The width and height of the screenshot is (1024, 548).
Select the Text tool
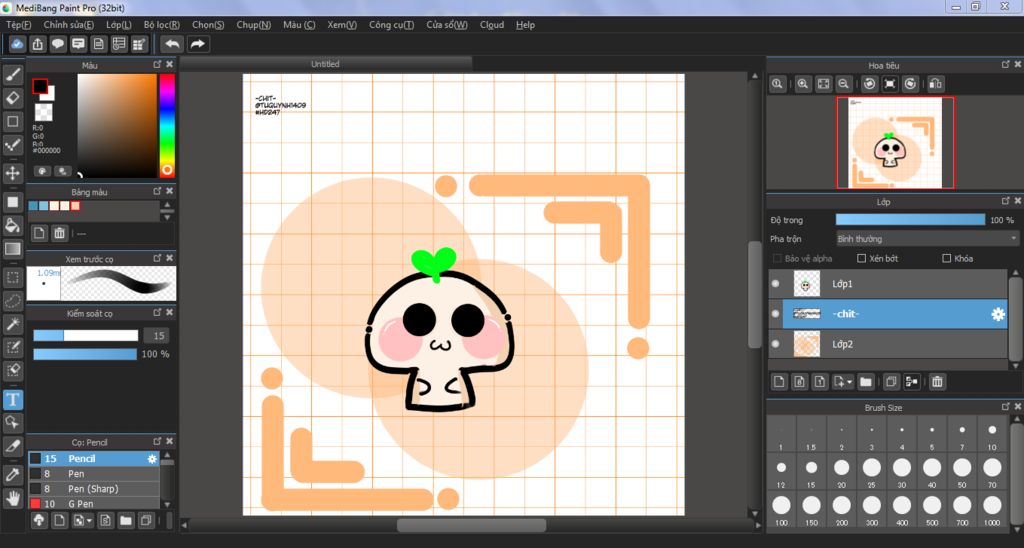click(x=12, y=399)
